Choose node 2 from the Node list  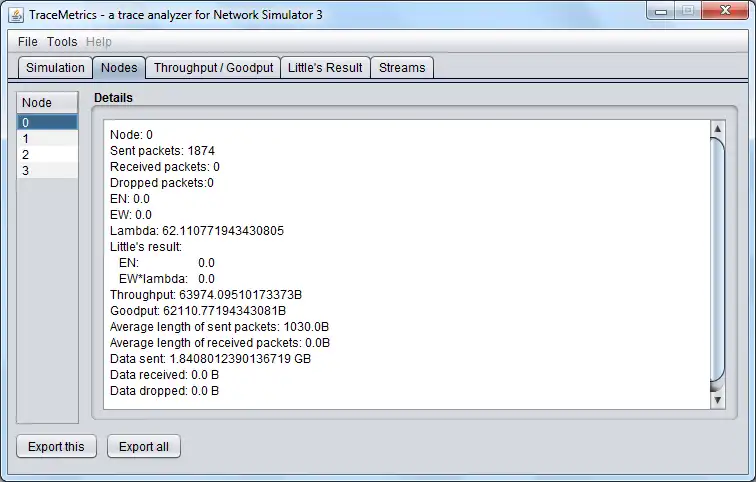pos(47,155)
